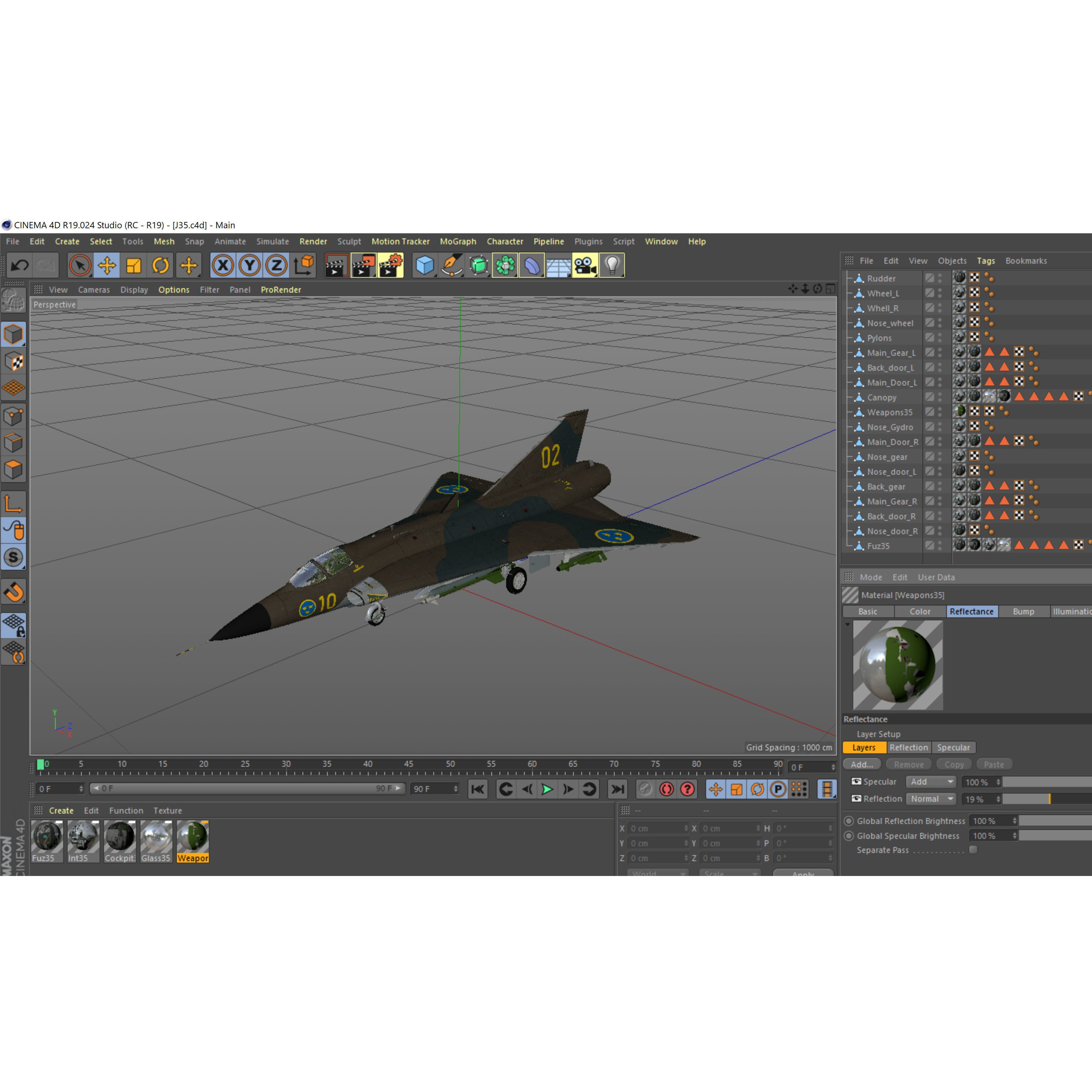Switch to the Reflectance tab of the material
The width and height of the screenshot is (1092, 1092).
[x=972, y=611]
